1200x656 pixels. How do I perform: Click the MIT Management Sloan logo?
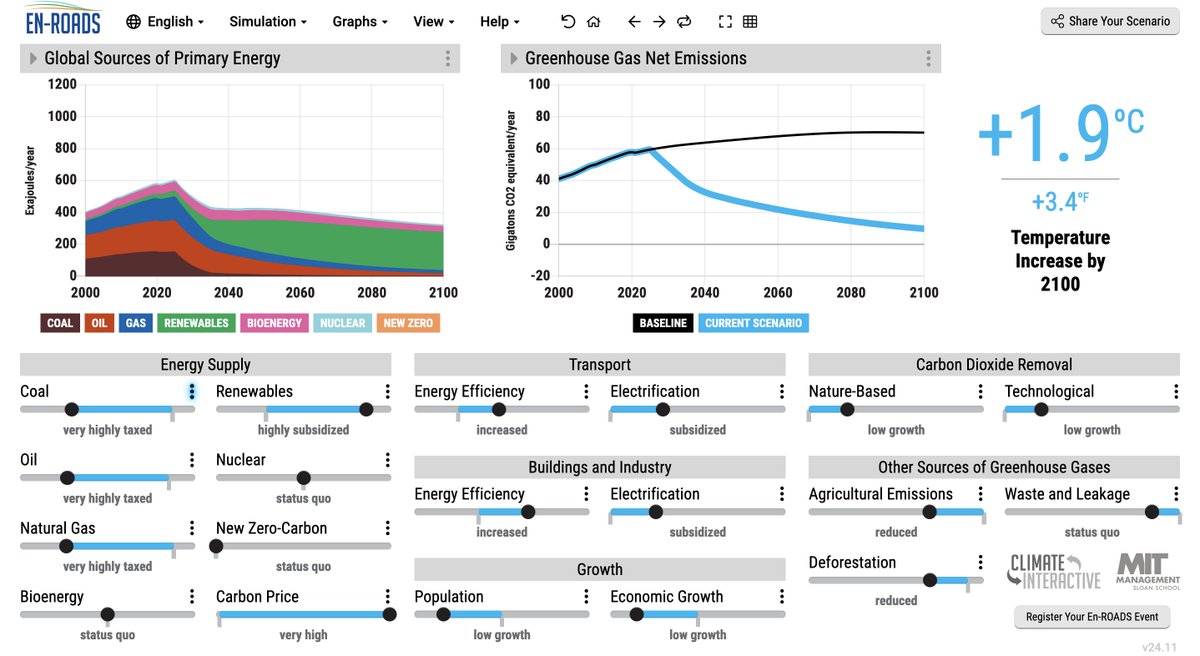tap(1147, 571)
